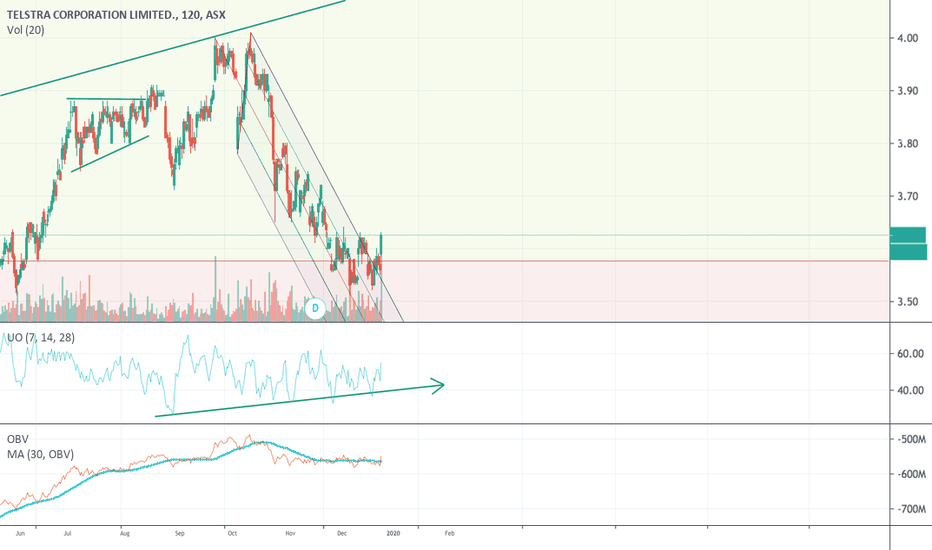Click the Nov label on time axis
The width and height of the screenshot is (932, 550).
click(290, 533)
